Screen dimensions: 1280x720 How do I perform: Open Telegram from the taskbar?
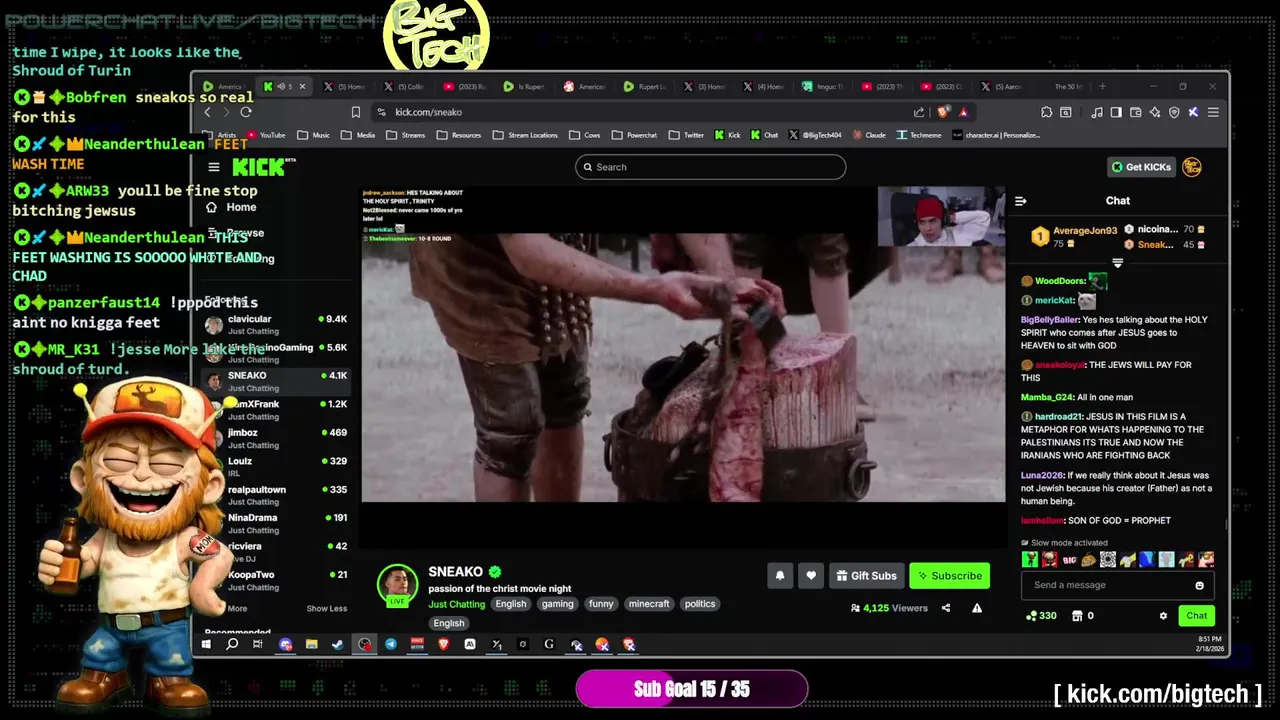click(x=391, y=645)
